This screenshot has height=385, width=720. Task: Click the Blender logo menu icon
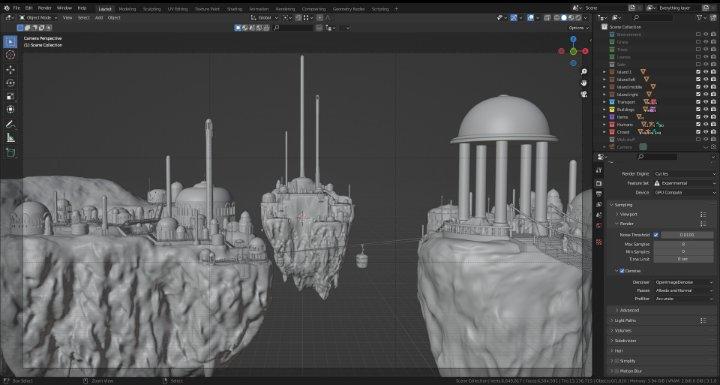[x=6, y=8]
